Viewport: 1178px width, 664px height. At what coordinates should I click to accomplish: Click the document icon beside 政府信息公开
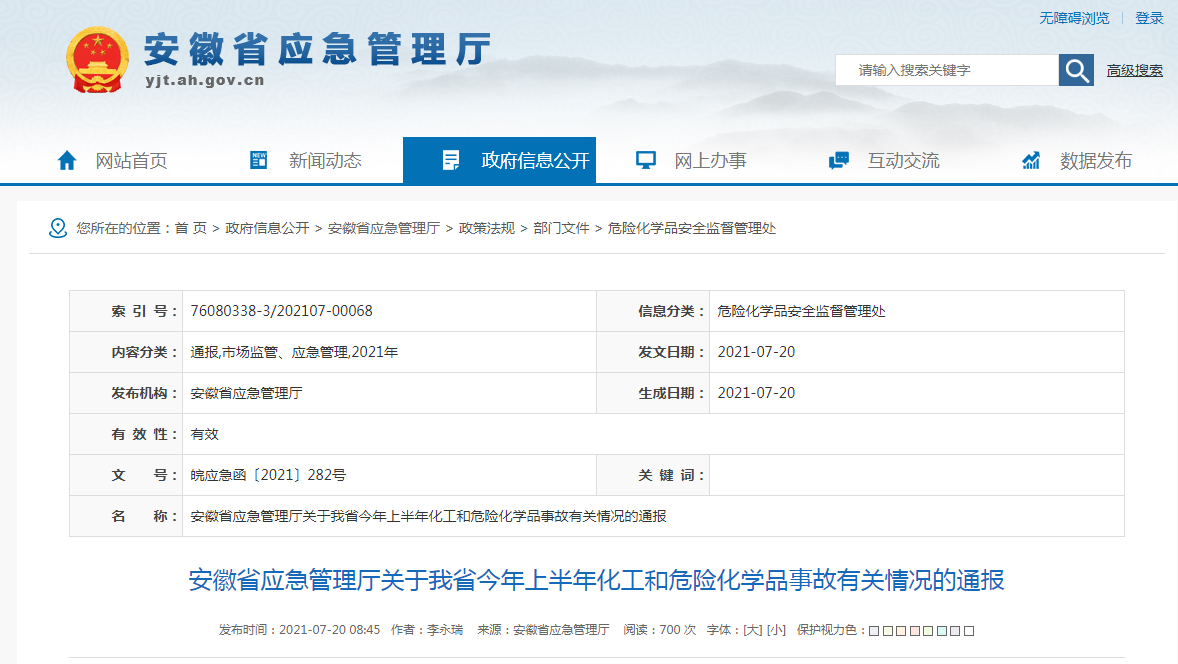pyautogui.click(x=451, y=160)
